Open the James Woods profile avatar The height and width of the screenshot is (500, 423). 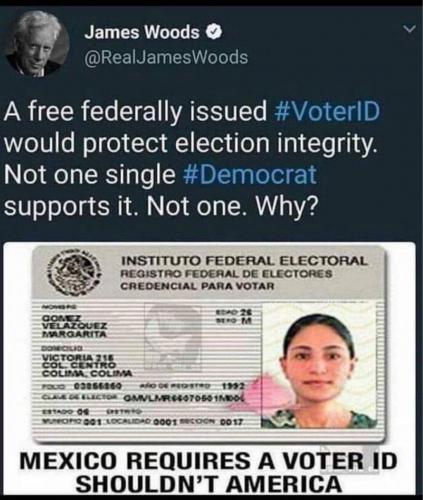click(38, 45)
